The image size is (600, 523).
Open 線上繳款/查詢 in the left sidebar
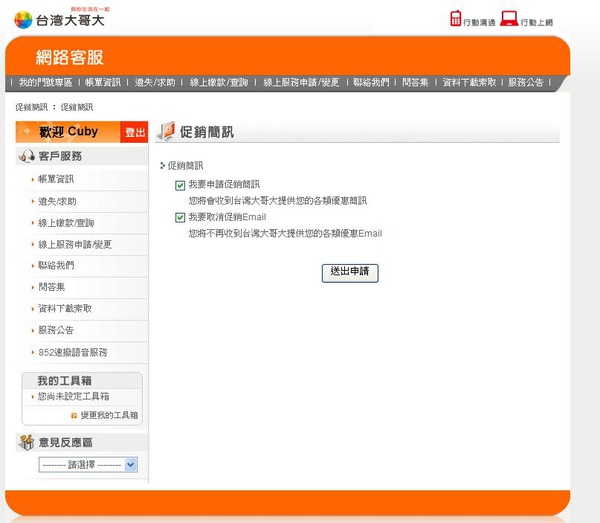pos(66,223)
